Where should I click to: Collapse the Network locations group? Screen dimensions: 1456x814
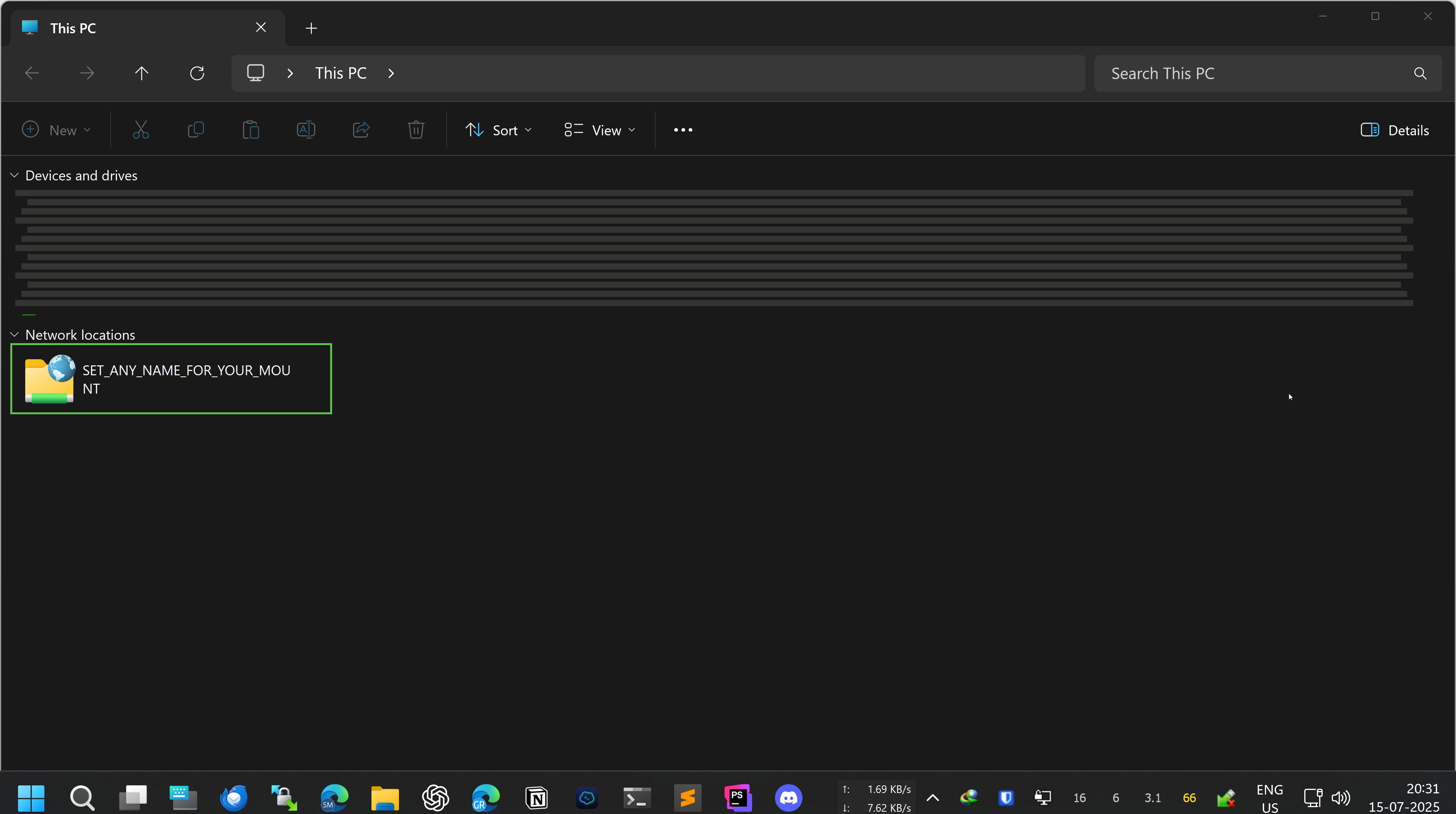point(15,335)
